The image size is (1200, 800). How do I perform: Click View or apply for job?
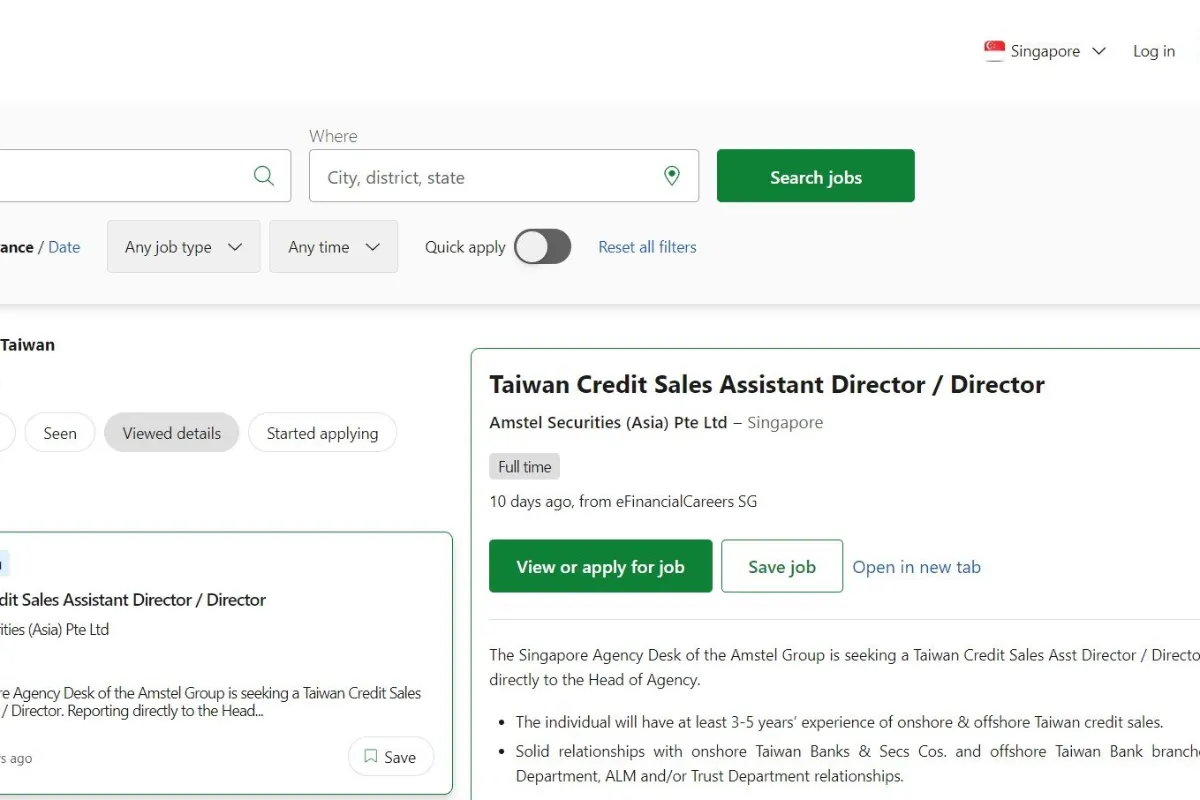601,567
